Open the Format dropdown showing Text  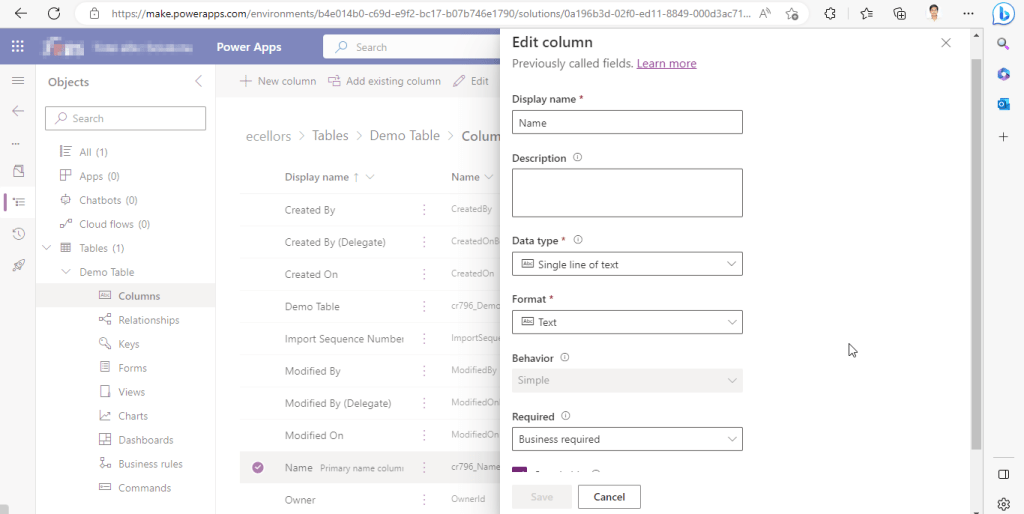[627, 322]
